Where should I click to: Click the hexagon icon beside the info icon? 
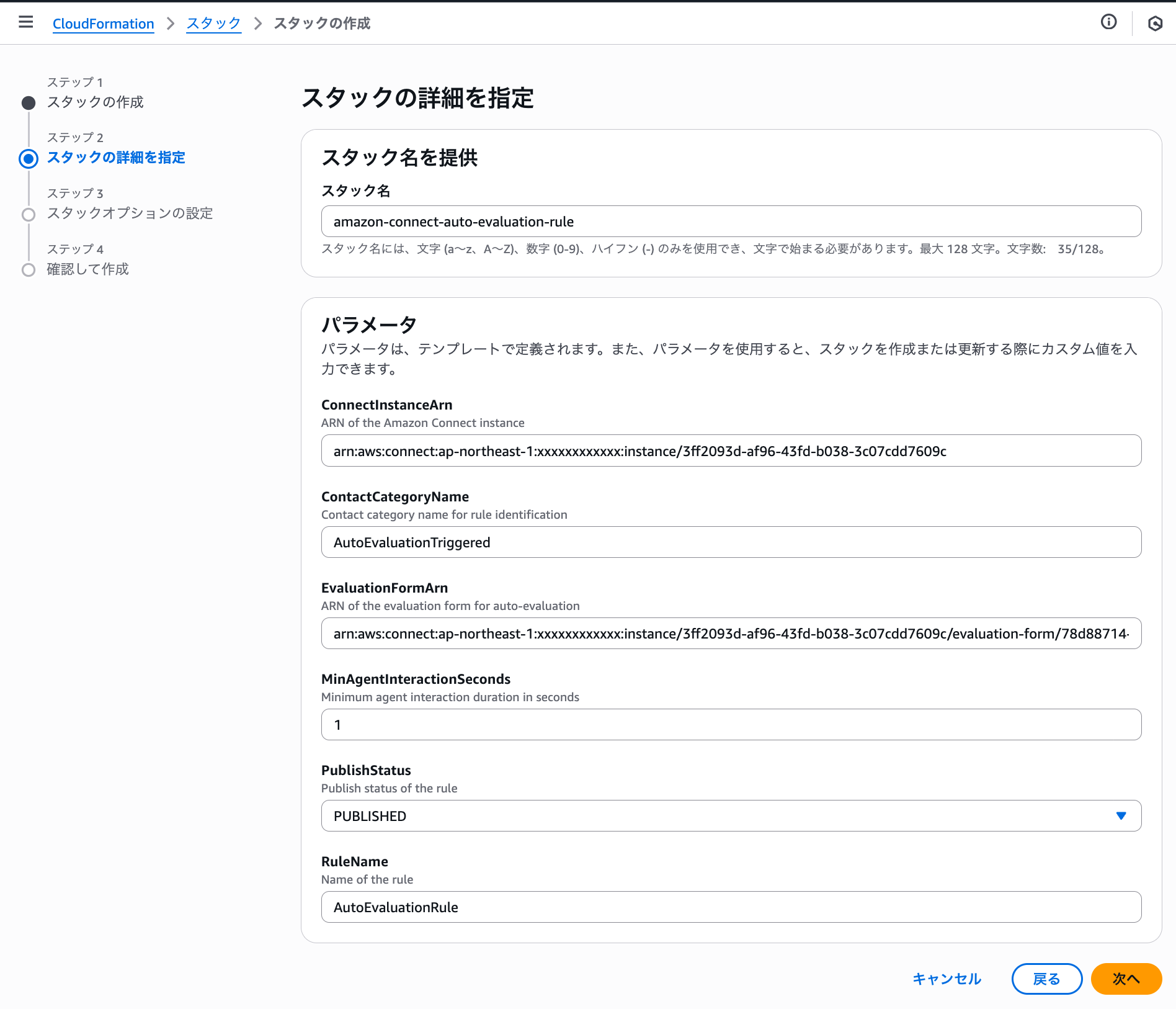coord(1155,24)
